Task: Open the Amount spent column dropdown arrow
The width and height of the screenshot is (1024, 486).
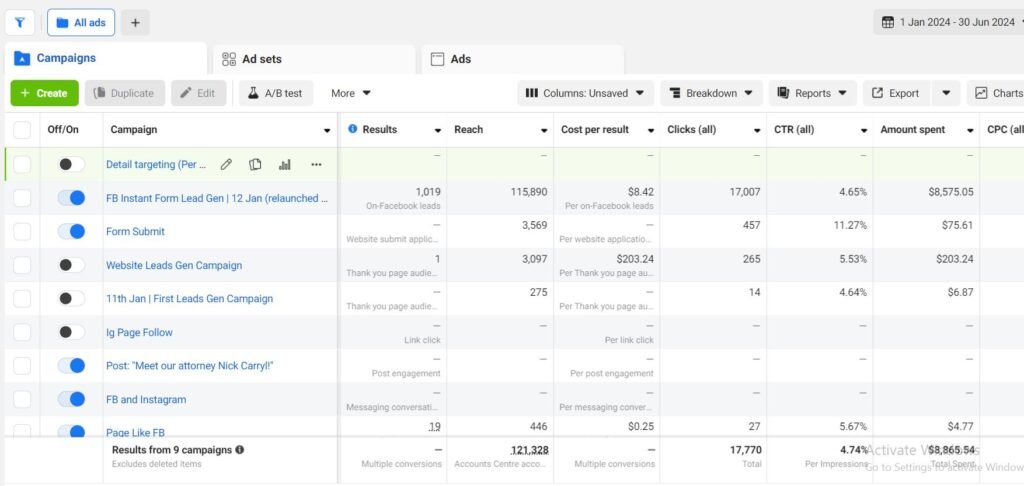Action: tap(970, 131)
